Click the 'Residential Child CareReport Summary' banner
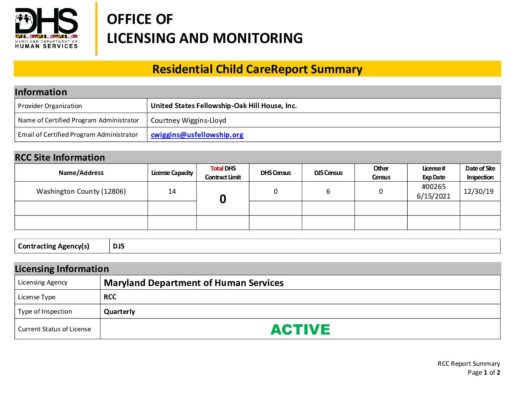Image resolution: width=518 pixels, height=400 pixels. [x=257, y=69]
